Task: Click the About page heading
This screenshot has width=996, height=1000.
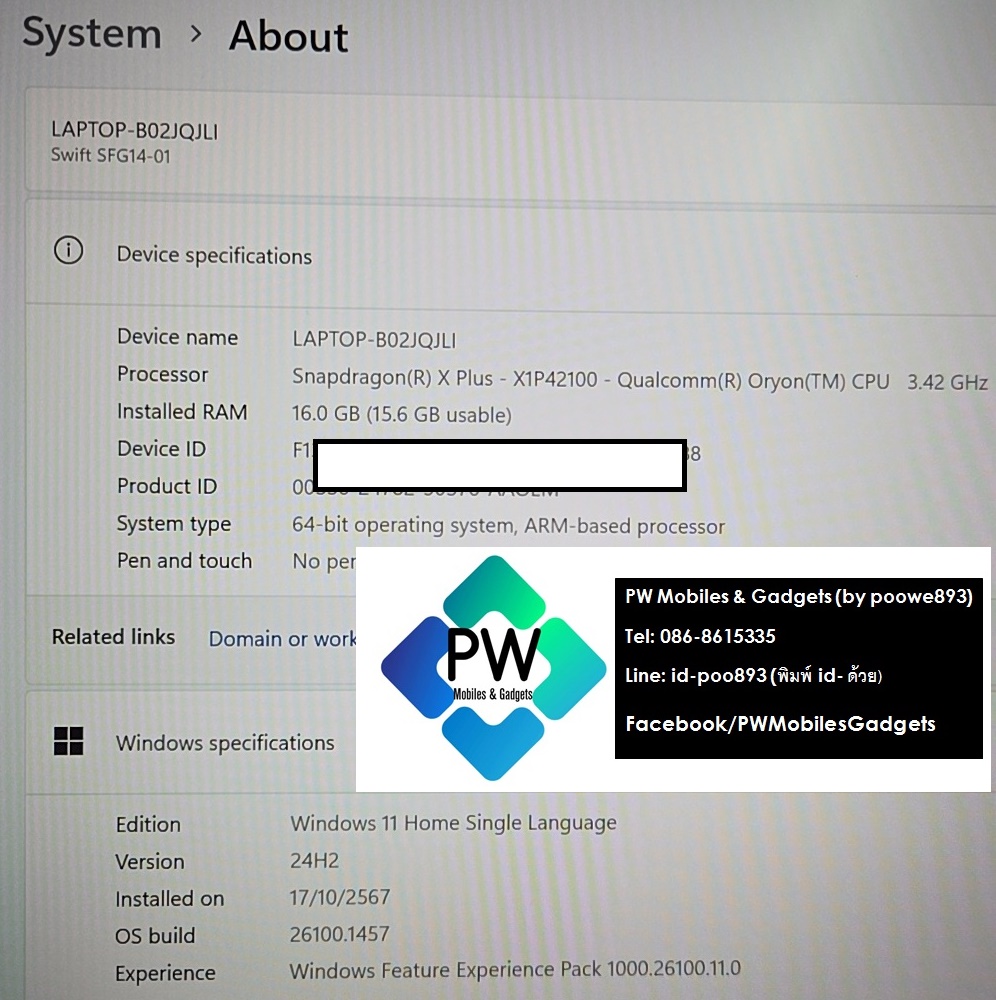Action: pos(288,37)
